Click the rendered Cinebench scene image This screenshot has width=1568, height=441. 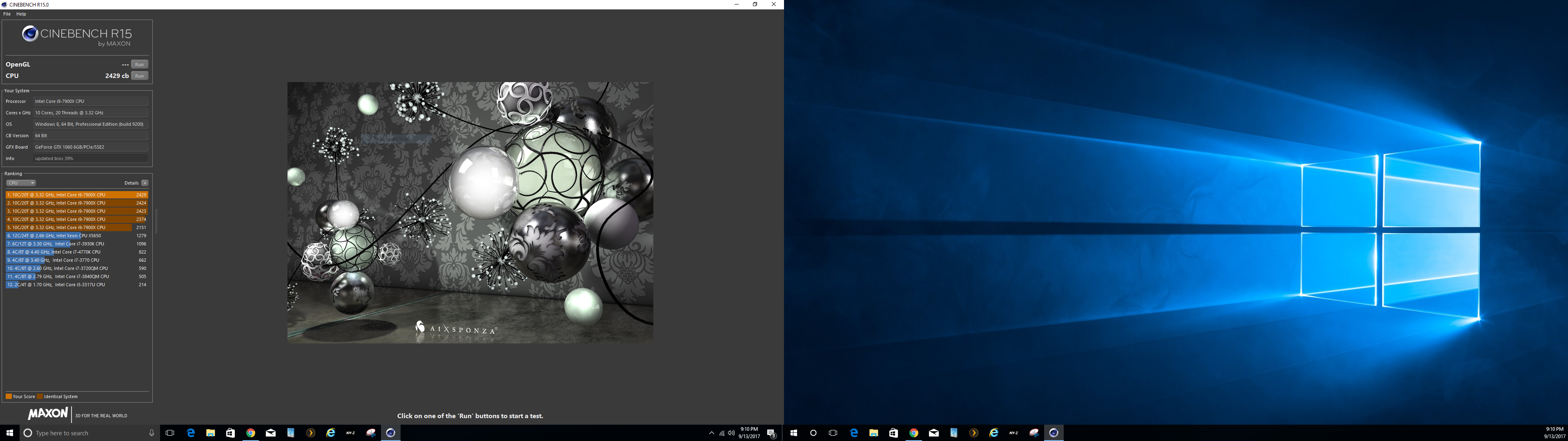[x=470, y=213]
